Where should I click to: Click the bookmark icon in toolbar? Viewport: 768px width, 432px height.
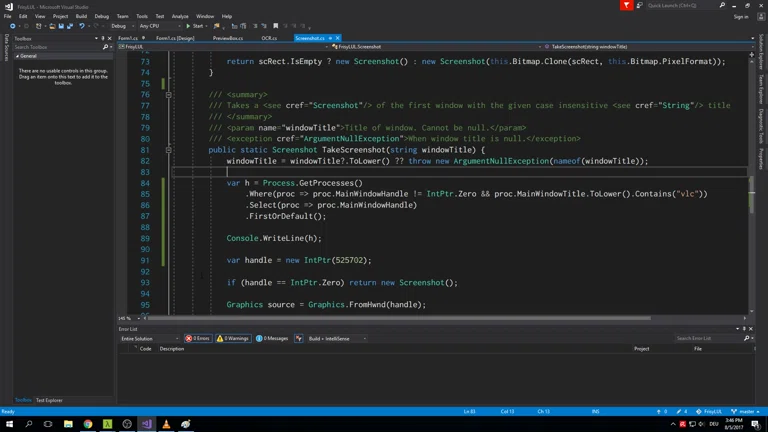pyautogui.click(x=276, y=26)
